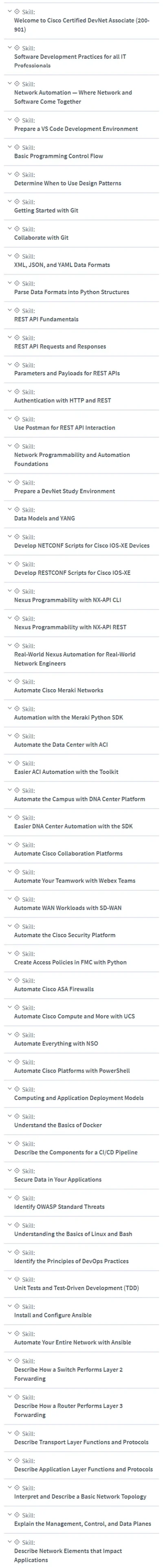This screenshot has width=163, height=1568.
Task: Click skill icon beside REST API Fundamentals
Action: [x=17, y=310]
